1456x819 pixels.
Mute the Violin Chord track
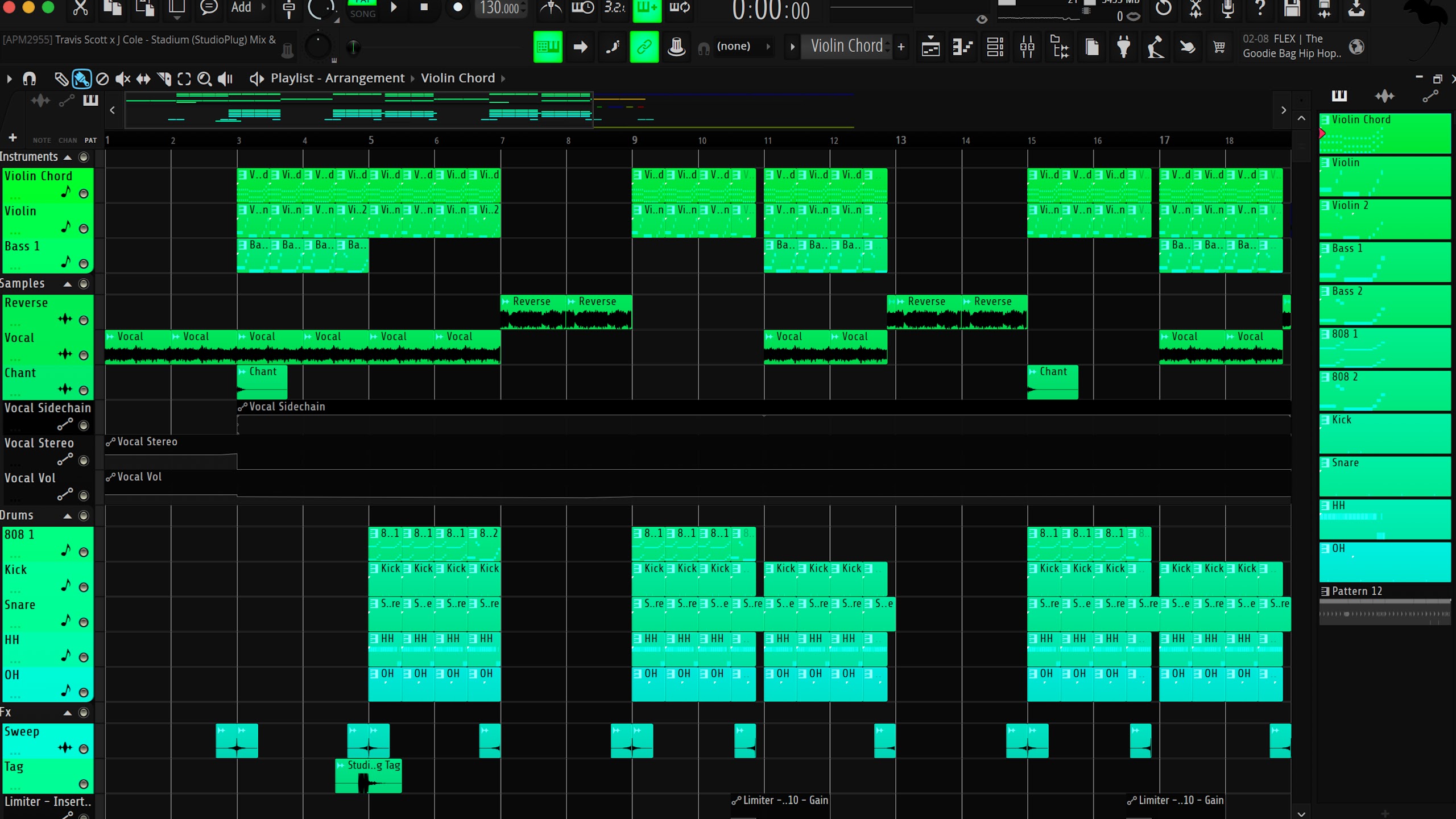(x=84, y=193)
